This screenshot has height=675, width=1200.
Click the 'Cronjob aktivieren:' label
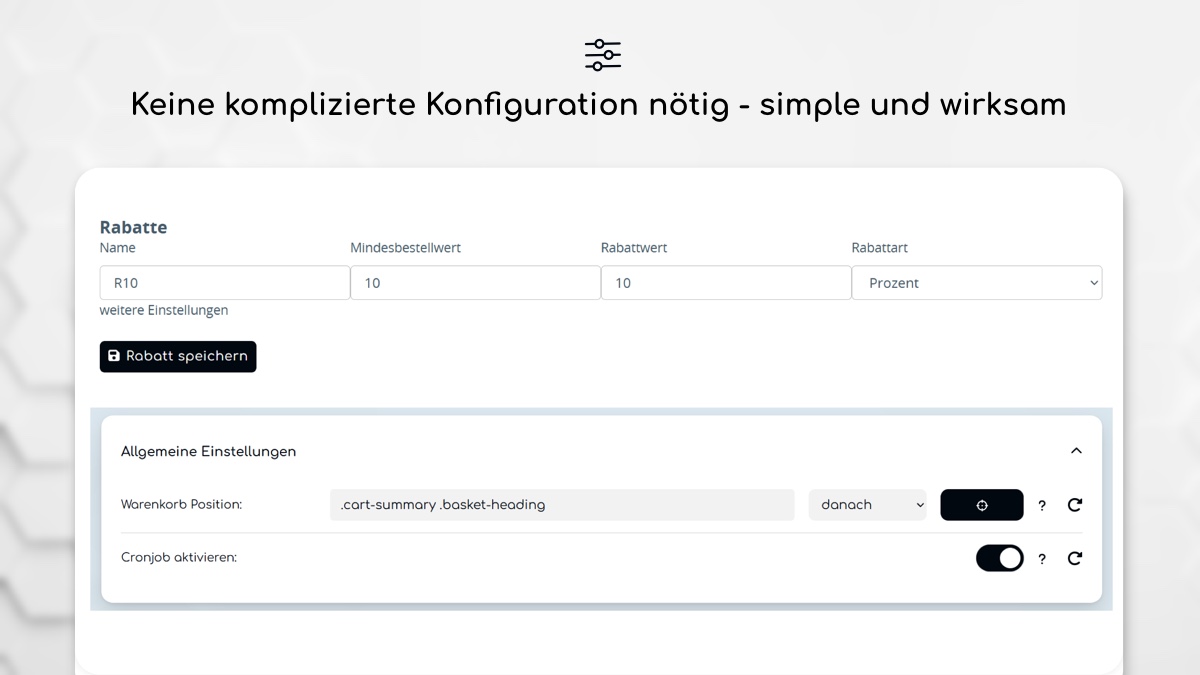pyautogui.click(x=179, y=557)
